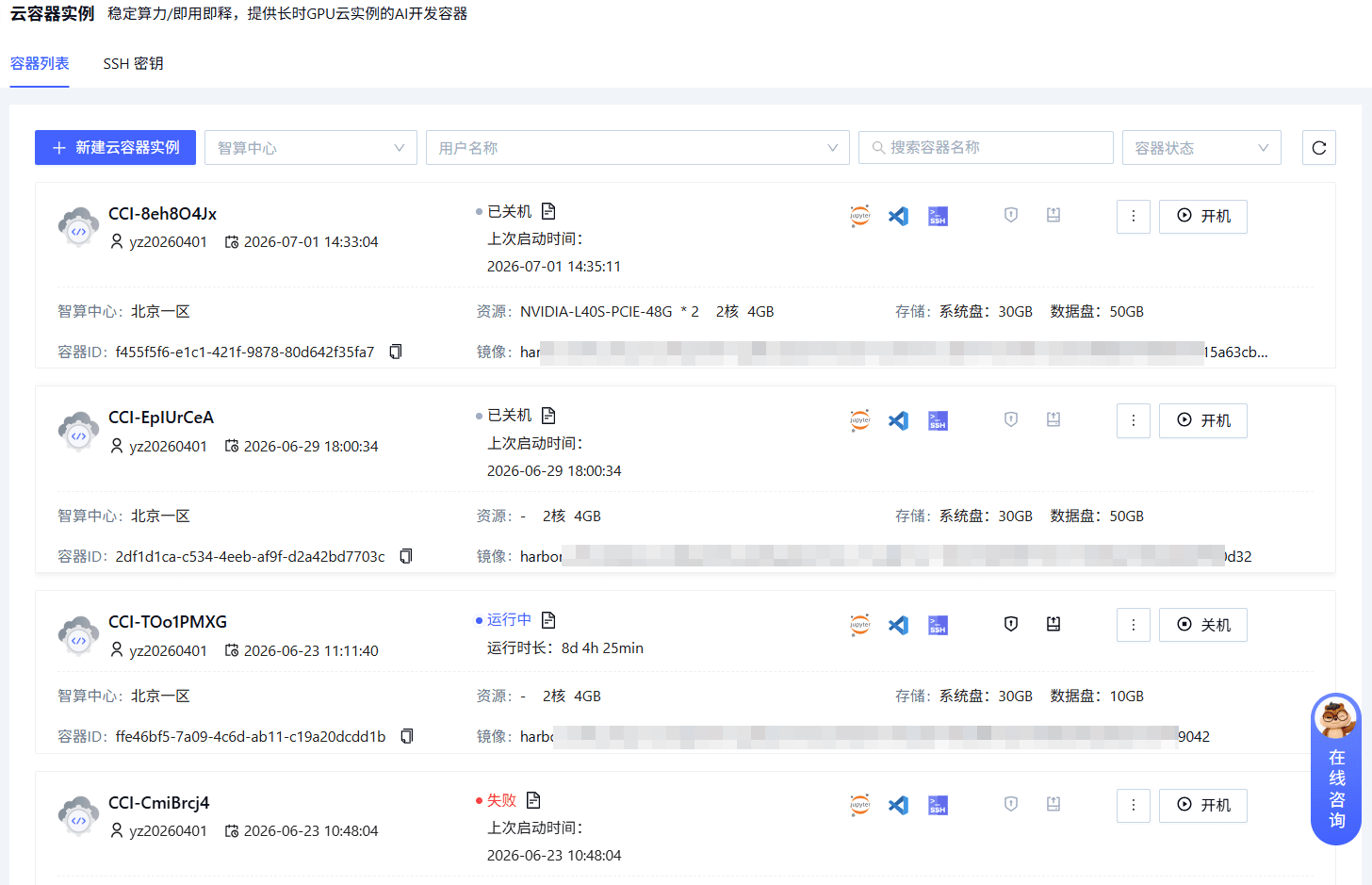Image resolution: width=1372 pixels, height=885 pixels.
Task: Click 开机 for CCI-CmiBrcj4
Action: pyautogui.click(x=1203, y=806)
